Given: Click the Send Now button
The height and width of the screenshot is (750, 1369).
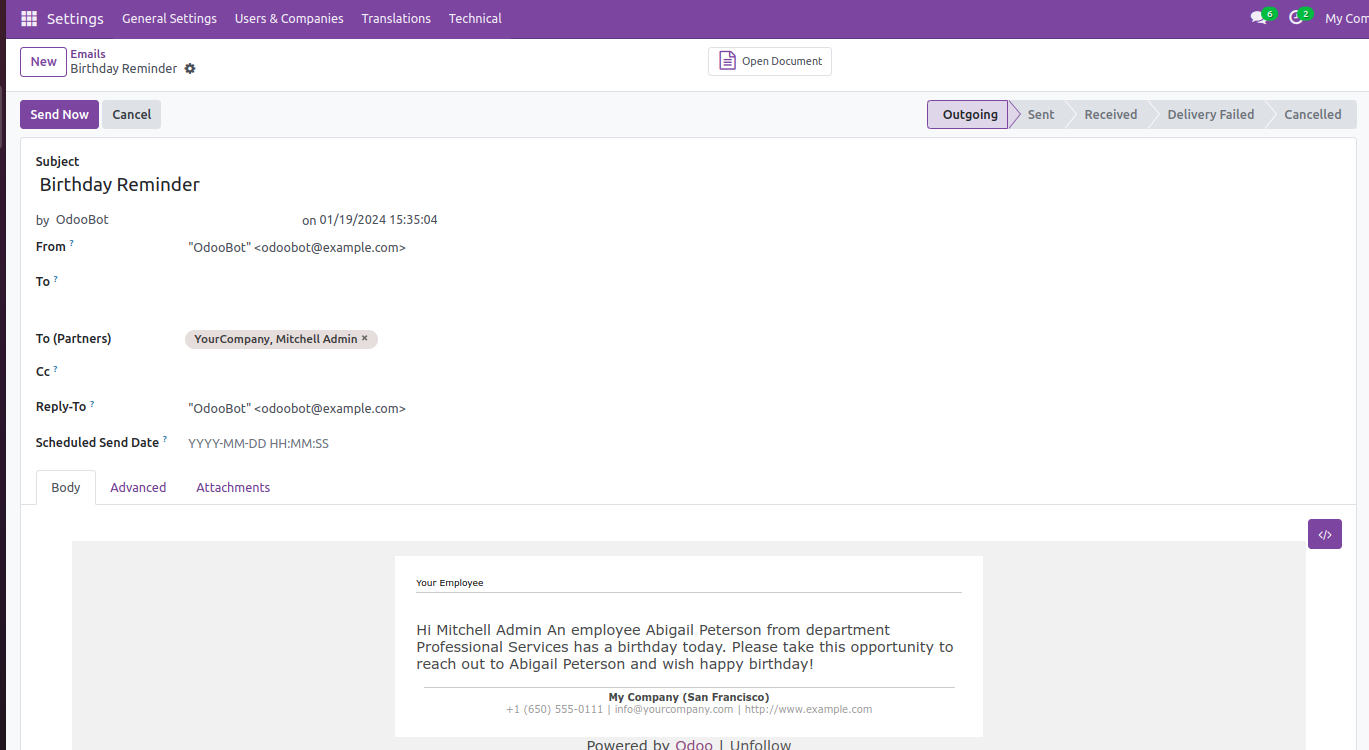Looking at the screenshot, I should (60, 115).
